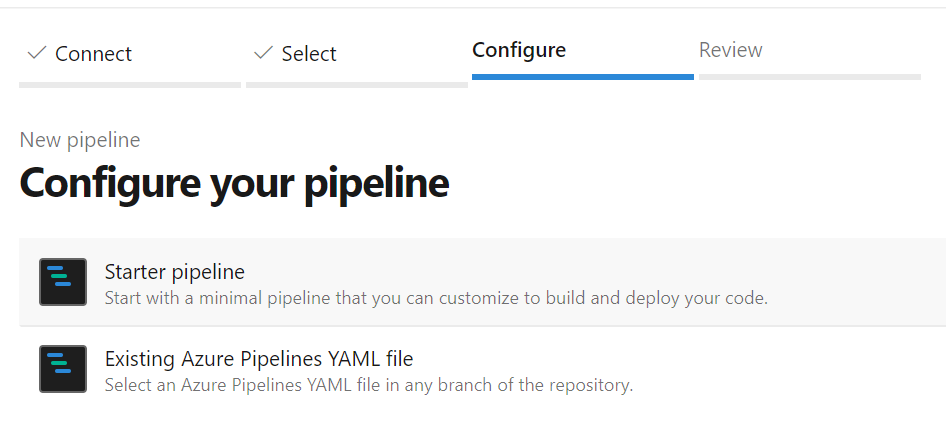
Task: Click the checkmark beside the Select step
Action: tap(264, 53)
